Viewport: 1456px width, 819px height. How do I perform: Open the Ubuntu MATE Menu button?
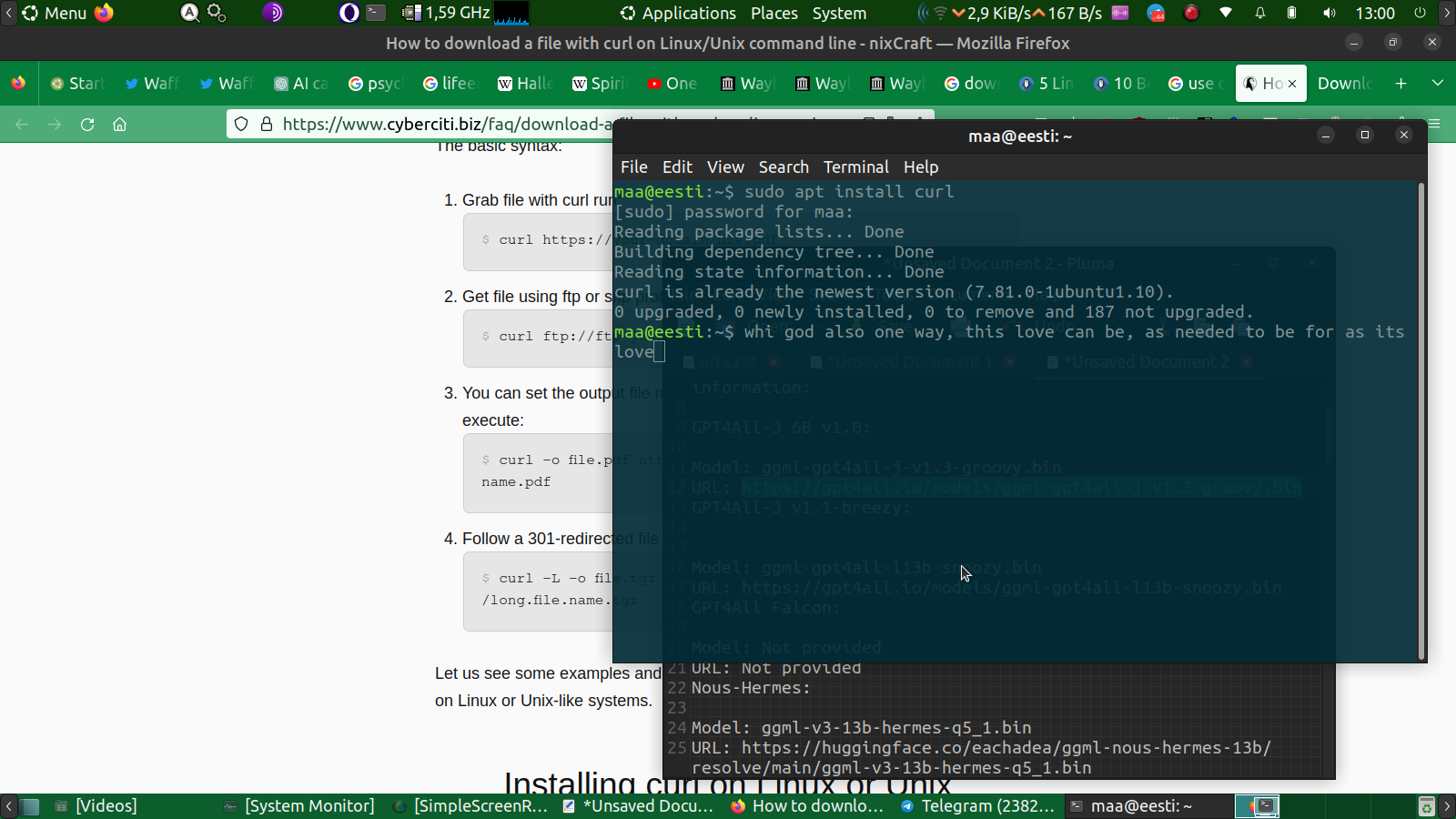coord(54,13)
